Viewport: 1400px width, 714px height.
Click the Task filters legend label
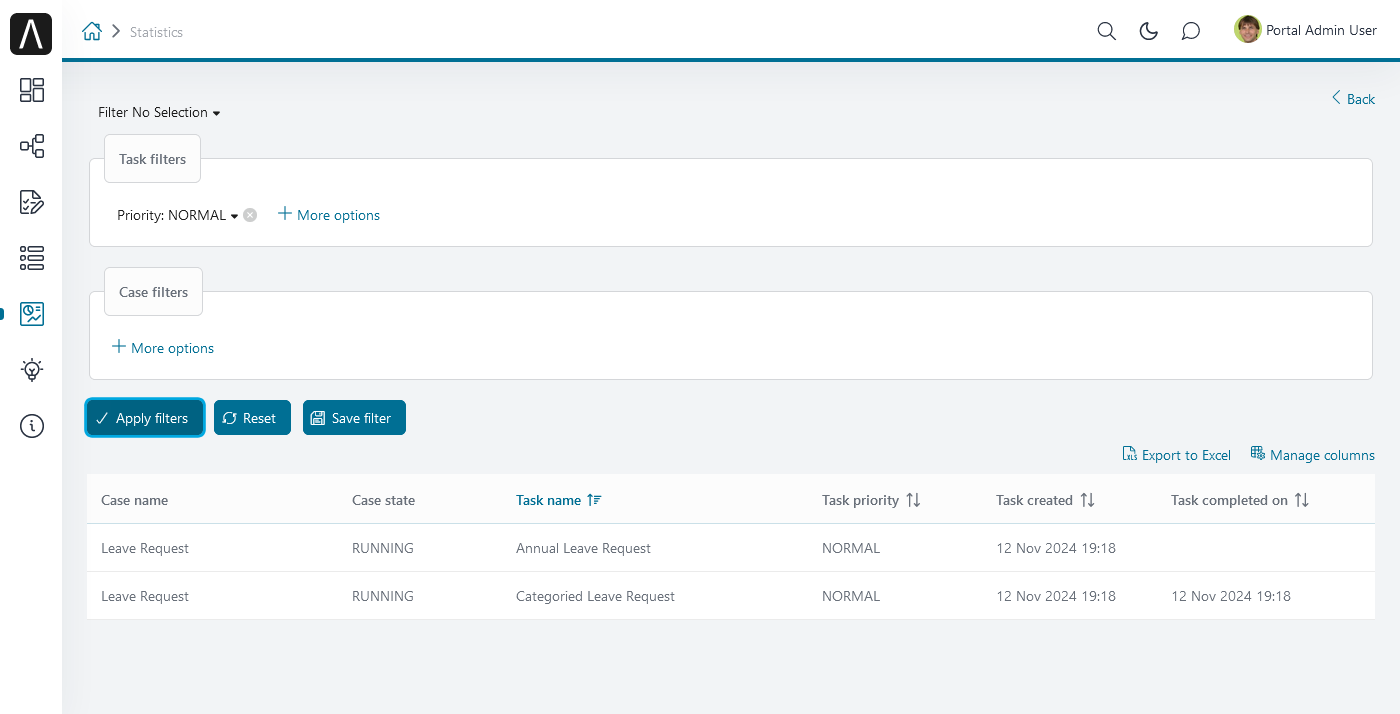pyautogui.click(x=152, y=159)
